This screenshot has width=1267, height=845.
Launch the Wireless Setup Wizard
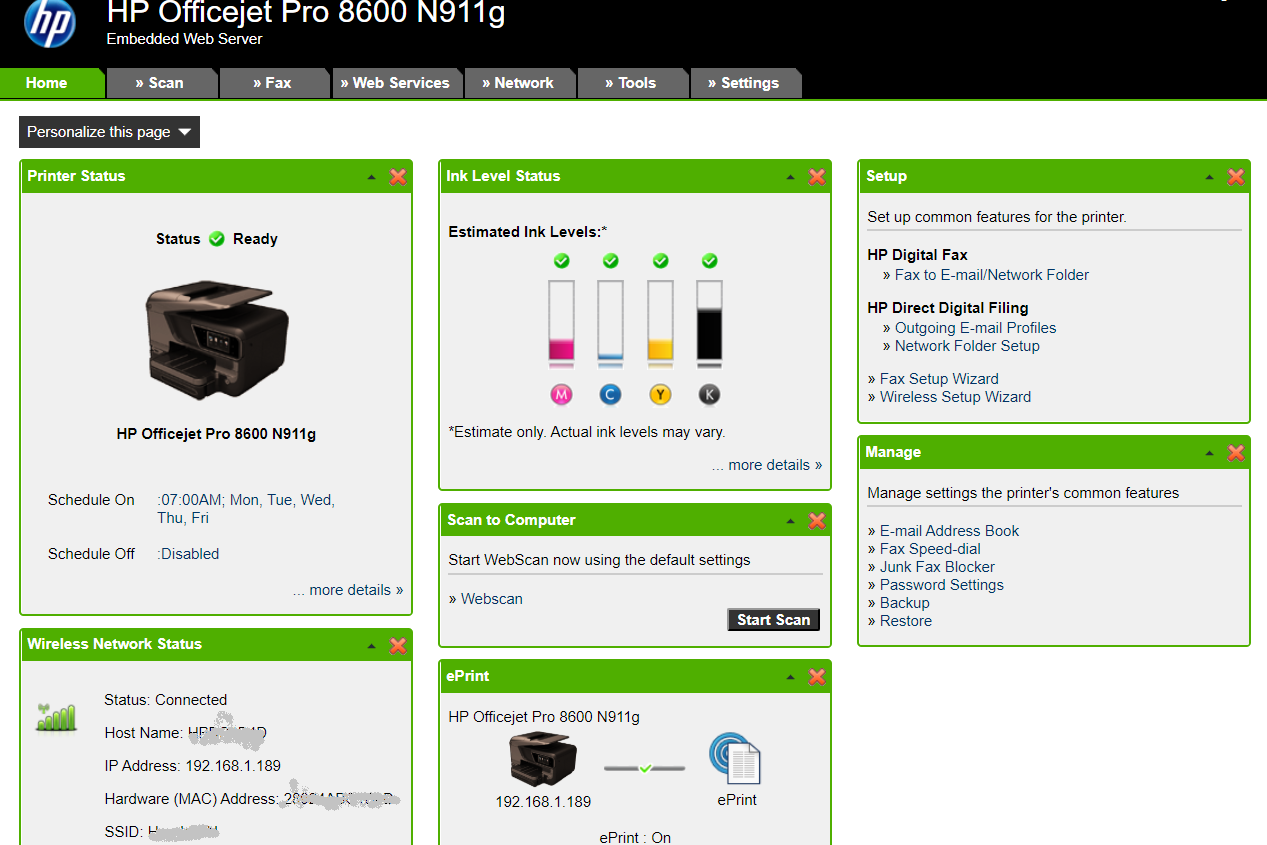pyautogui.click(x=955, y=397)
